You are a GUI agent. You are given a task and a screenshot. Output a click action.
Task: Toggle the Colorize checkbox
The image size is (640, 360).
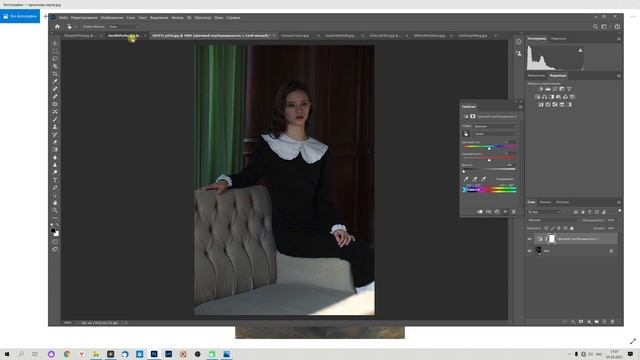493,179
